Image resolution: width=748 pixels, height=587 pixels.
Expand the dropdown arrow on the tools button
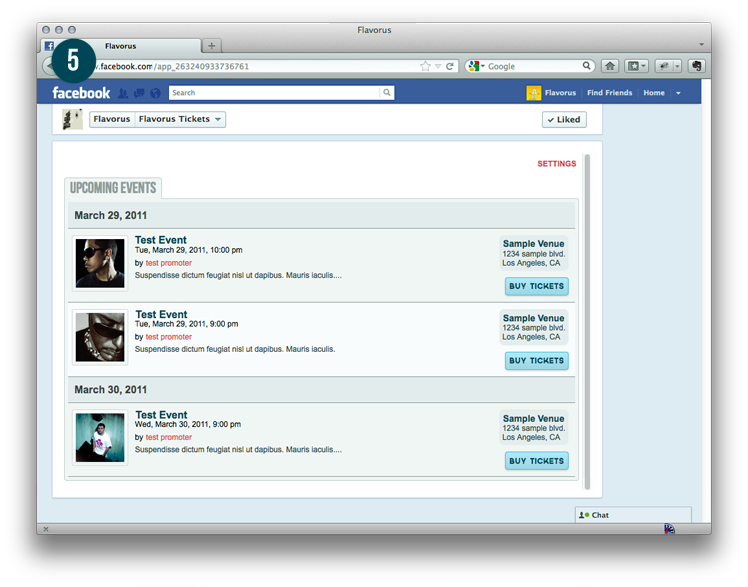tap(677, 66)
